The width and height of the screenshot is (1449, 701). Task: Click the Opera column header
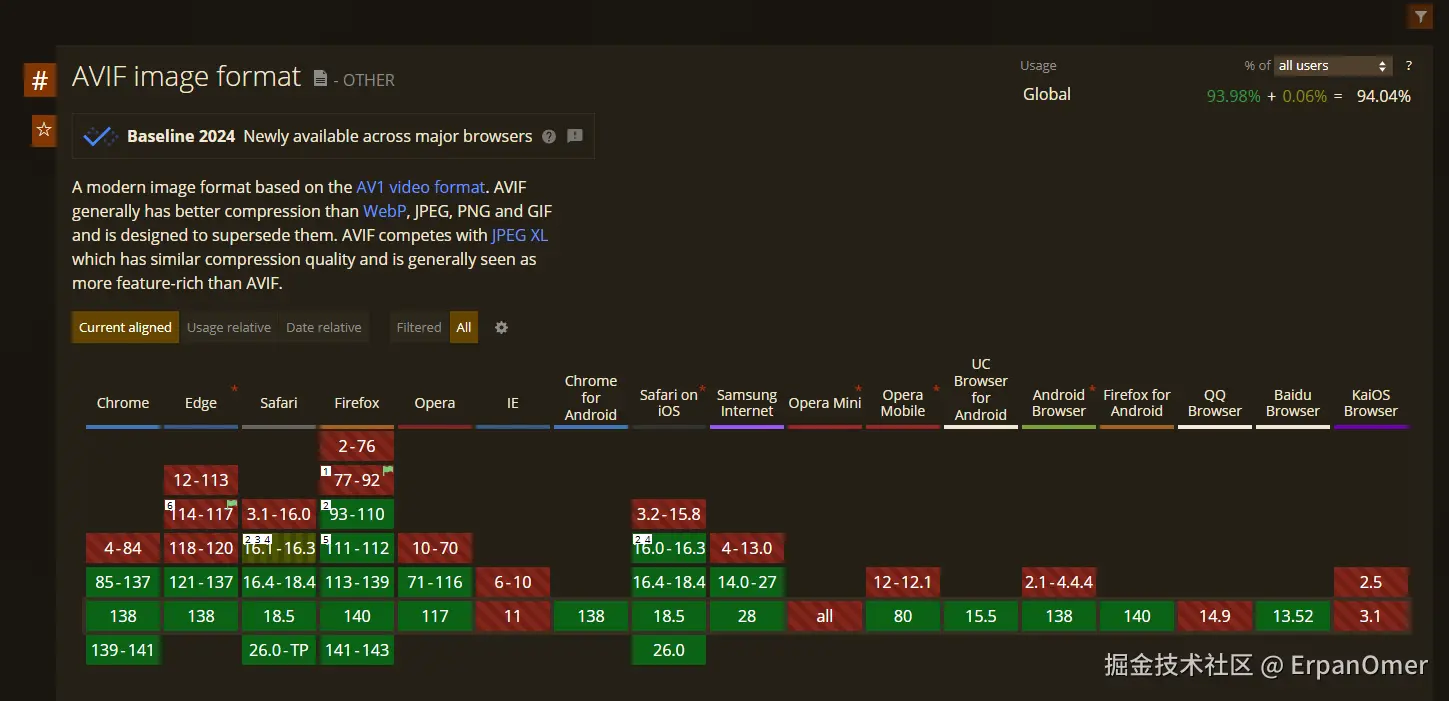point(435,403)
